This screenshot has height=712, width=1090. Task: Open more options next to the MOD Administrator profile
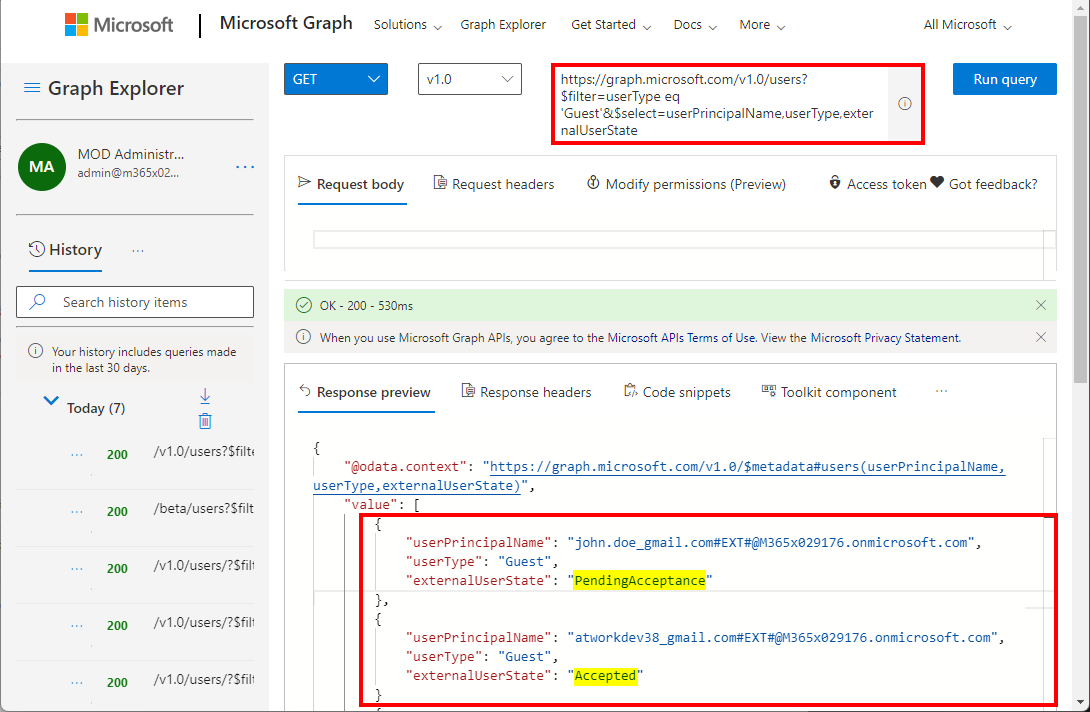point(245,167)
